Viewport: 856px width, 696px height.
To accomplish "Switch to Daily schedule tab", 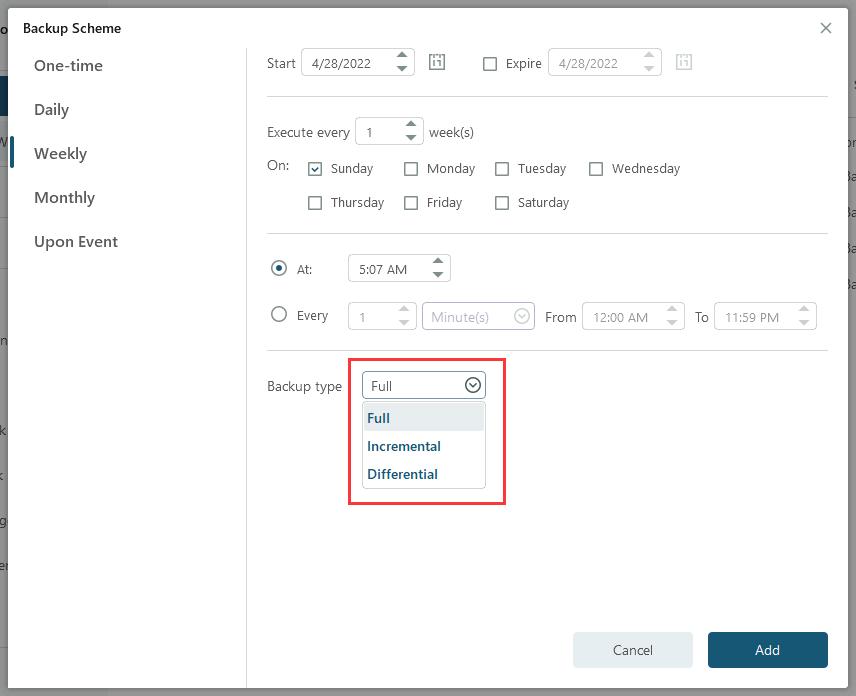I will 51,110.
